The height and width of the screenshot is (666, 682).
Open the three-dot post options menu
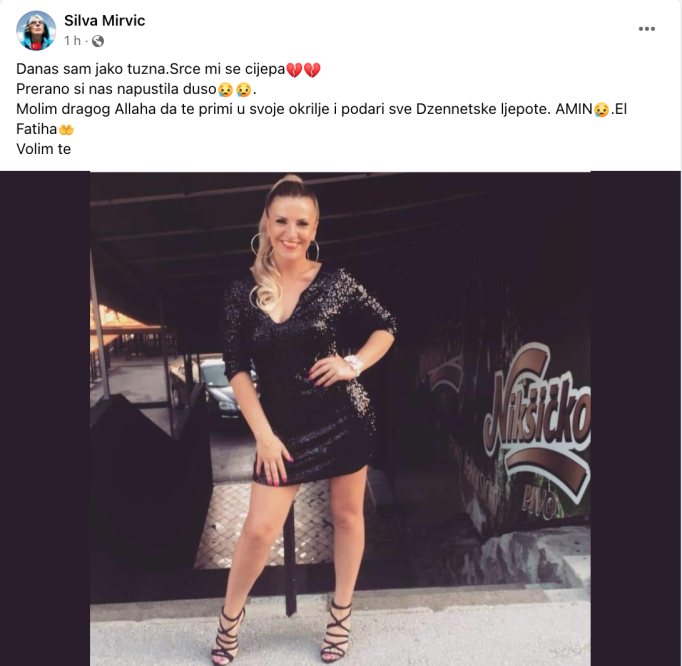pos(646,29)
